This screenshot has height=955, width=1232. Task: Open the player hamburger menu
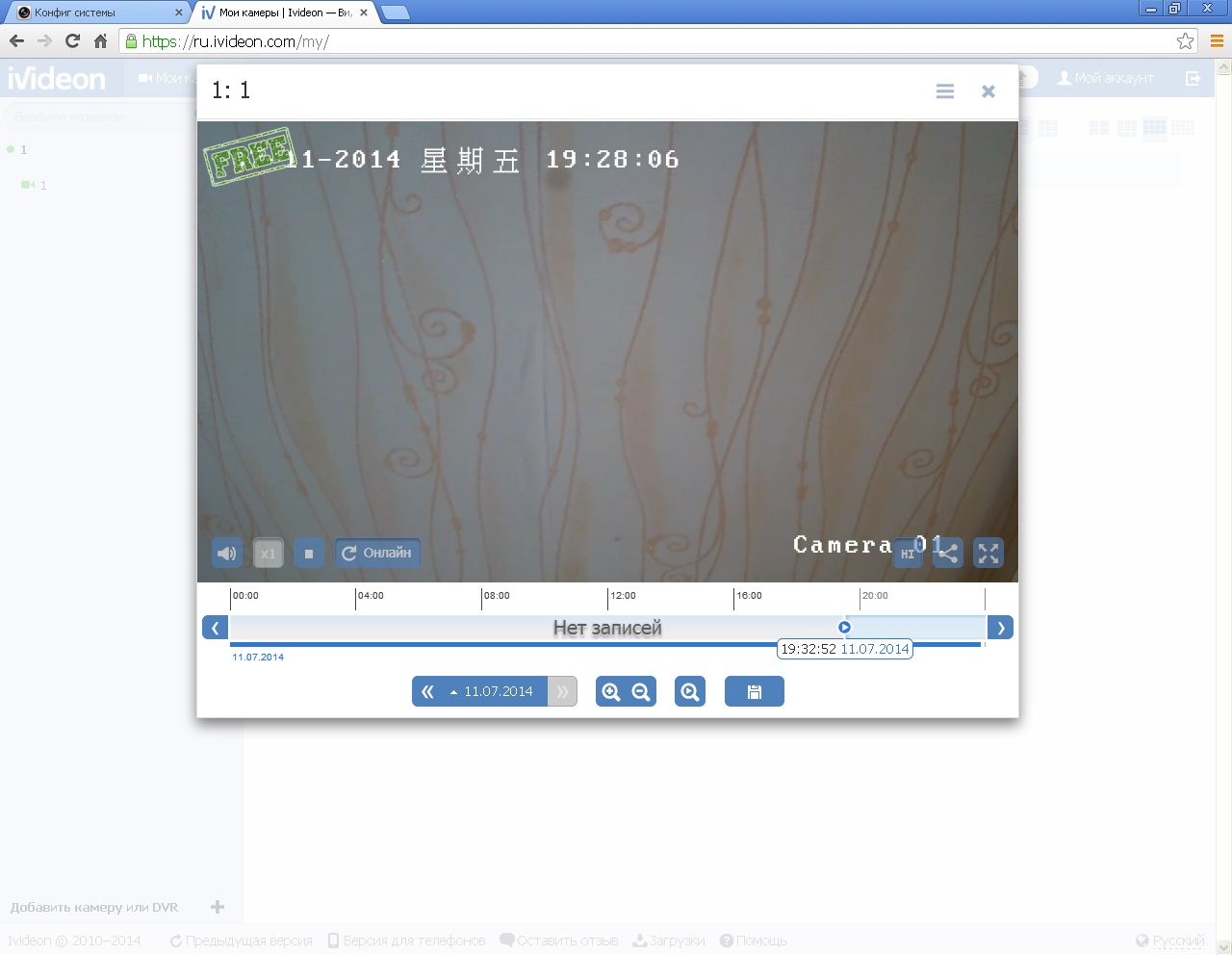[945, 91]
